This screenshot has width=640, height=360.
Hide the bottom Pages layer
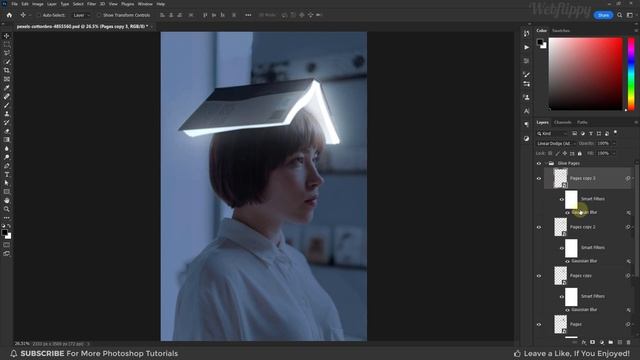tap(539, 324)
